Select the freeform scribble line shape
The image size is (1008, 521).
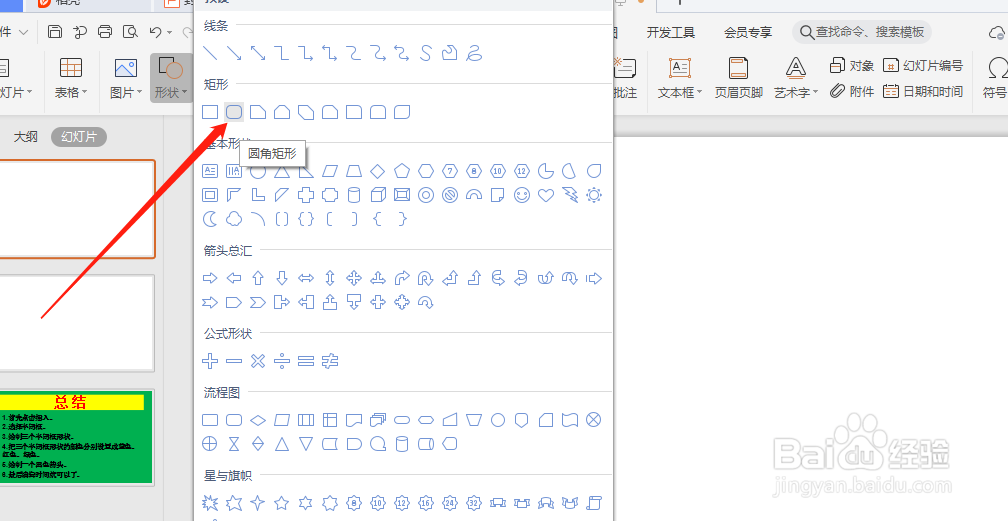[474, 53]
